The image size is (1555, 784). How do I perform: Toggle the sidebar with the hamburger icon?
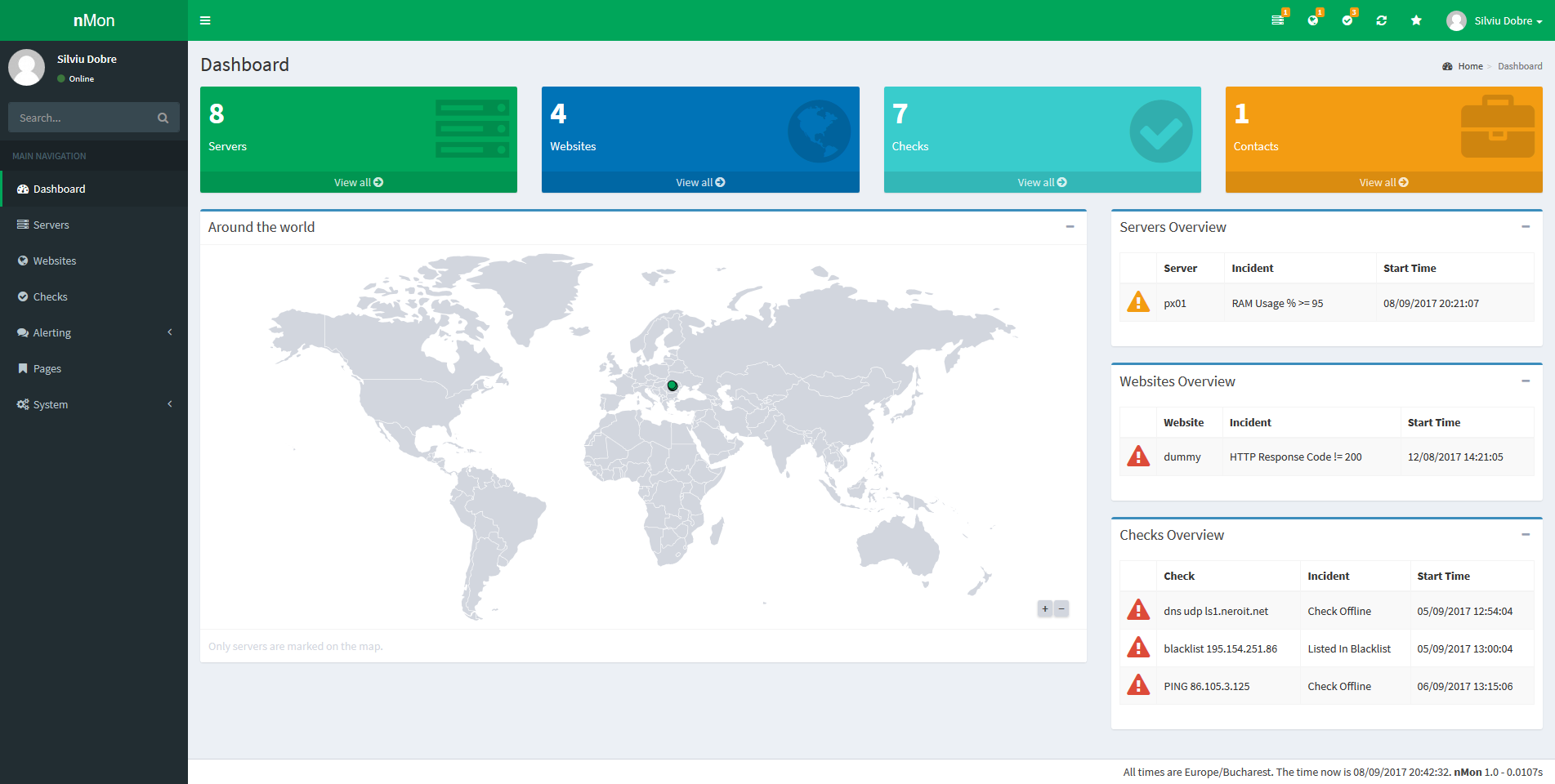click(x=205, y=20)
